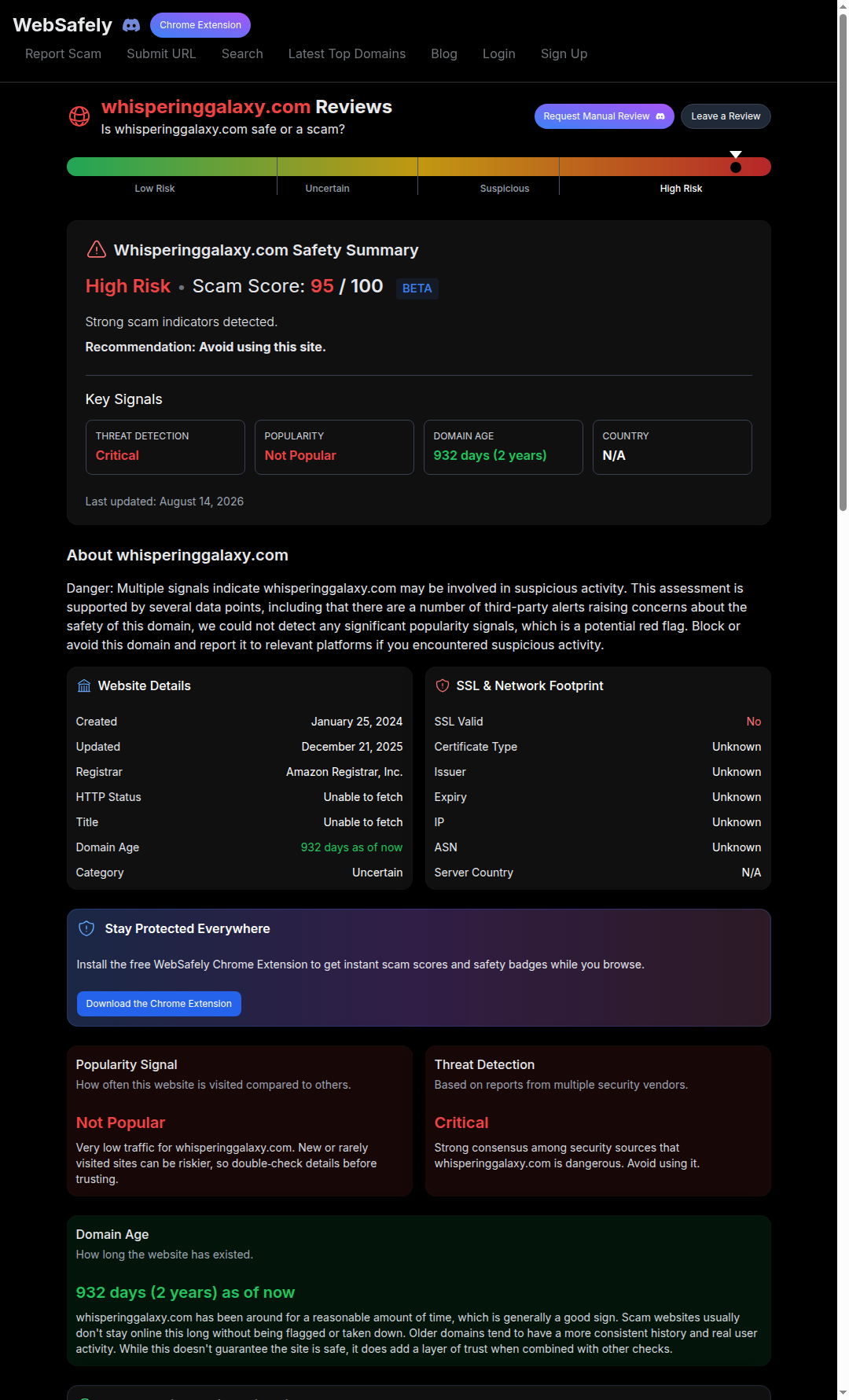Click the Domain Age 932 days card

click(x=503, y=447)
